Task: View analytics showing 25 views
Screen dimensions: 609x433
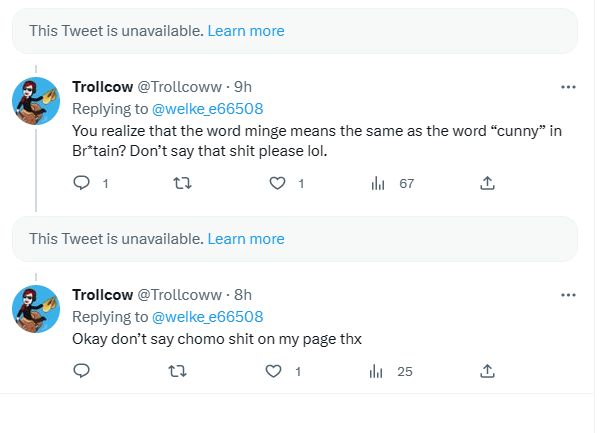Action: click(x=379, y=371)
